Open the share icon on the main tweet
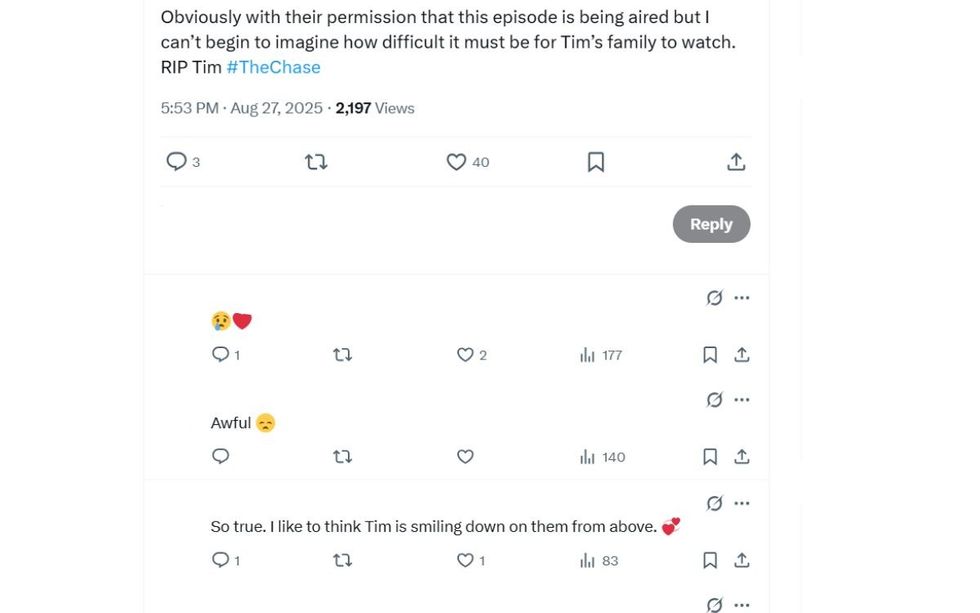Image resolution: width=980 pixels, height=613 pixels. [736, 161]
